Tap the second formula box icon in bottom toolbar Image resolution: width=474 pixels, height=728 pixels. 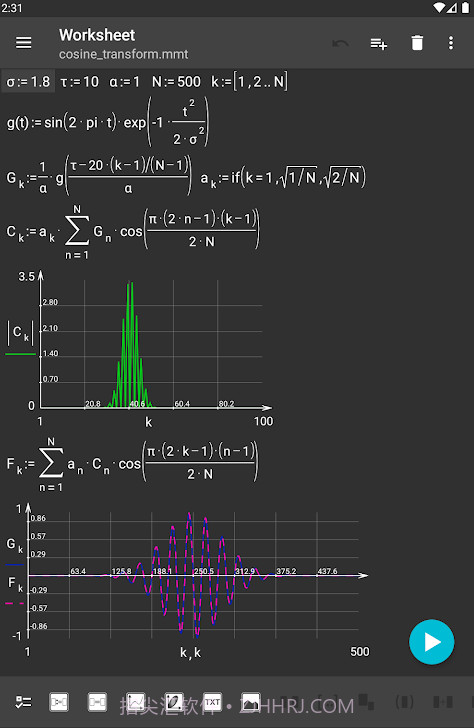[x=97, y=702]
